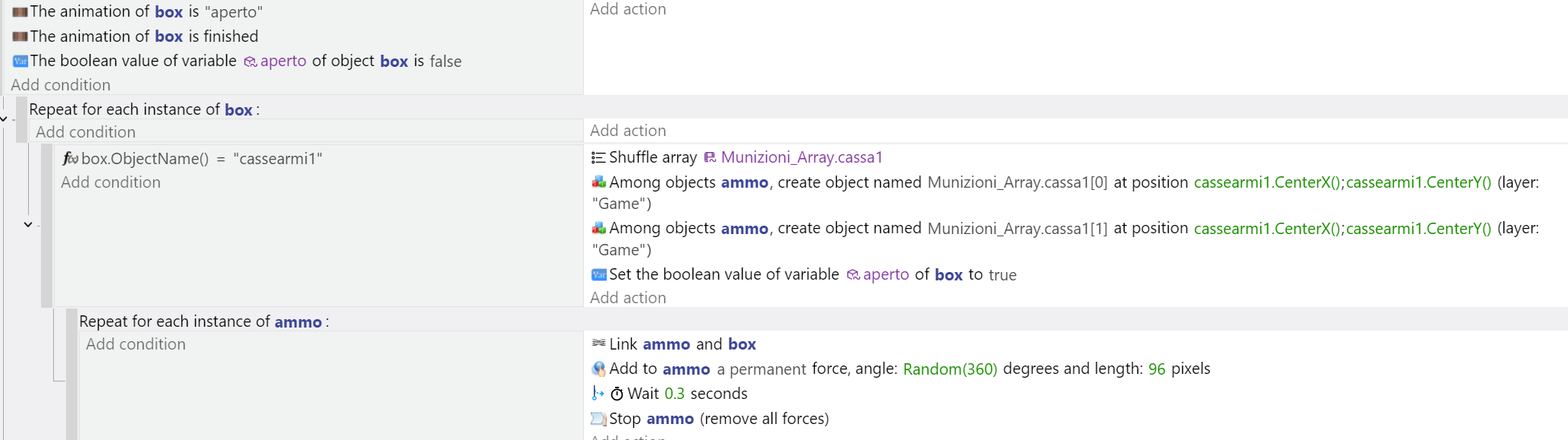Select the Munizioni_Array.cassa1 variable in Shuffle array

click(x=801, y=157)
